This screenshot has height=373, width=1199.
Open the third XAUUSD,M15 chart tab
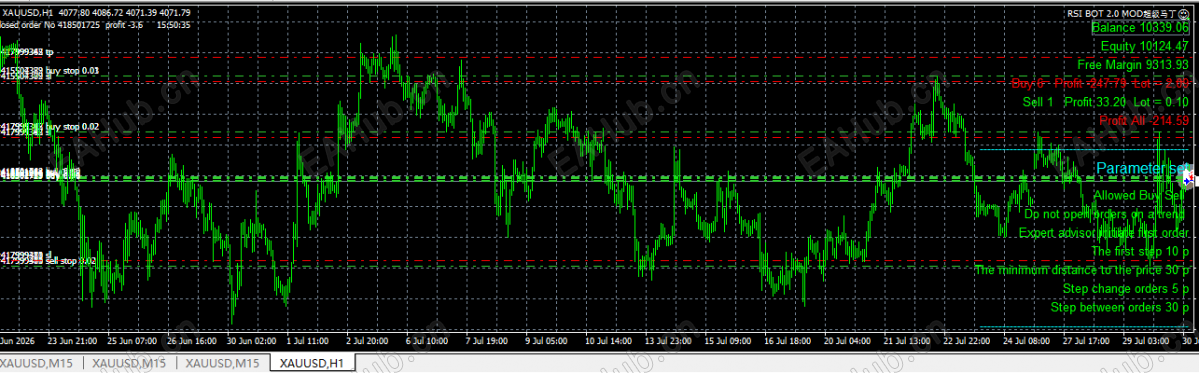pos(224,363)
